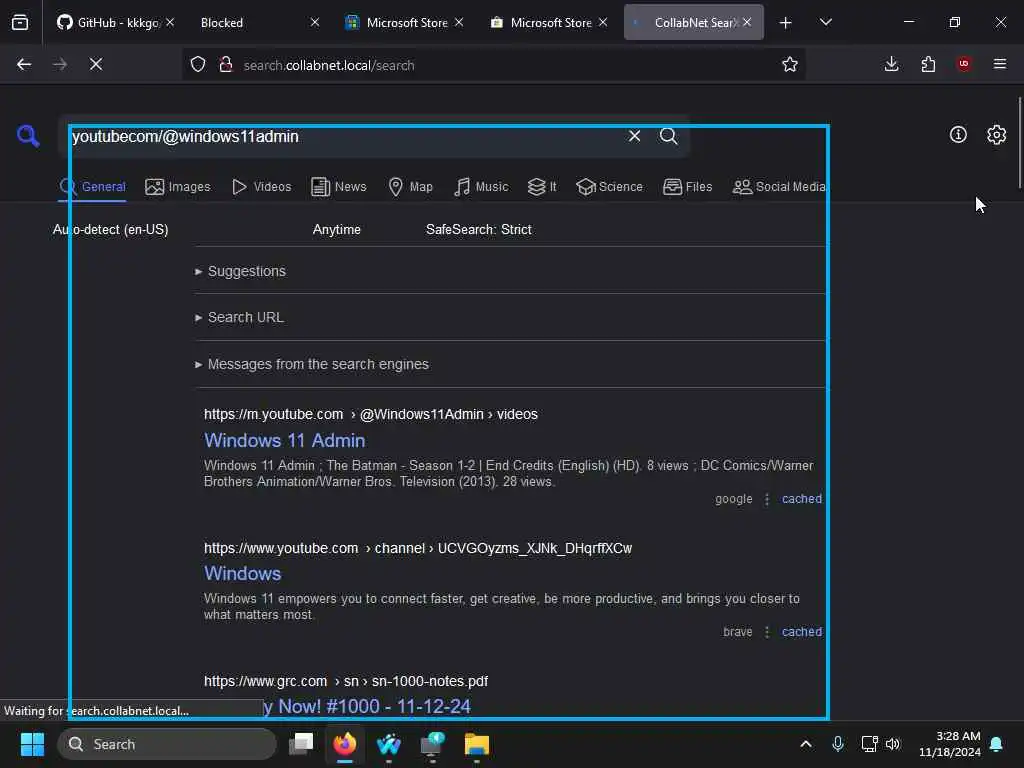Image resolution: width=1024 pixels, height=768 pixels.
Task: Close the Blocked tab
Action: (315, 22)
